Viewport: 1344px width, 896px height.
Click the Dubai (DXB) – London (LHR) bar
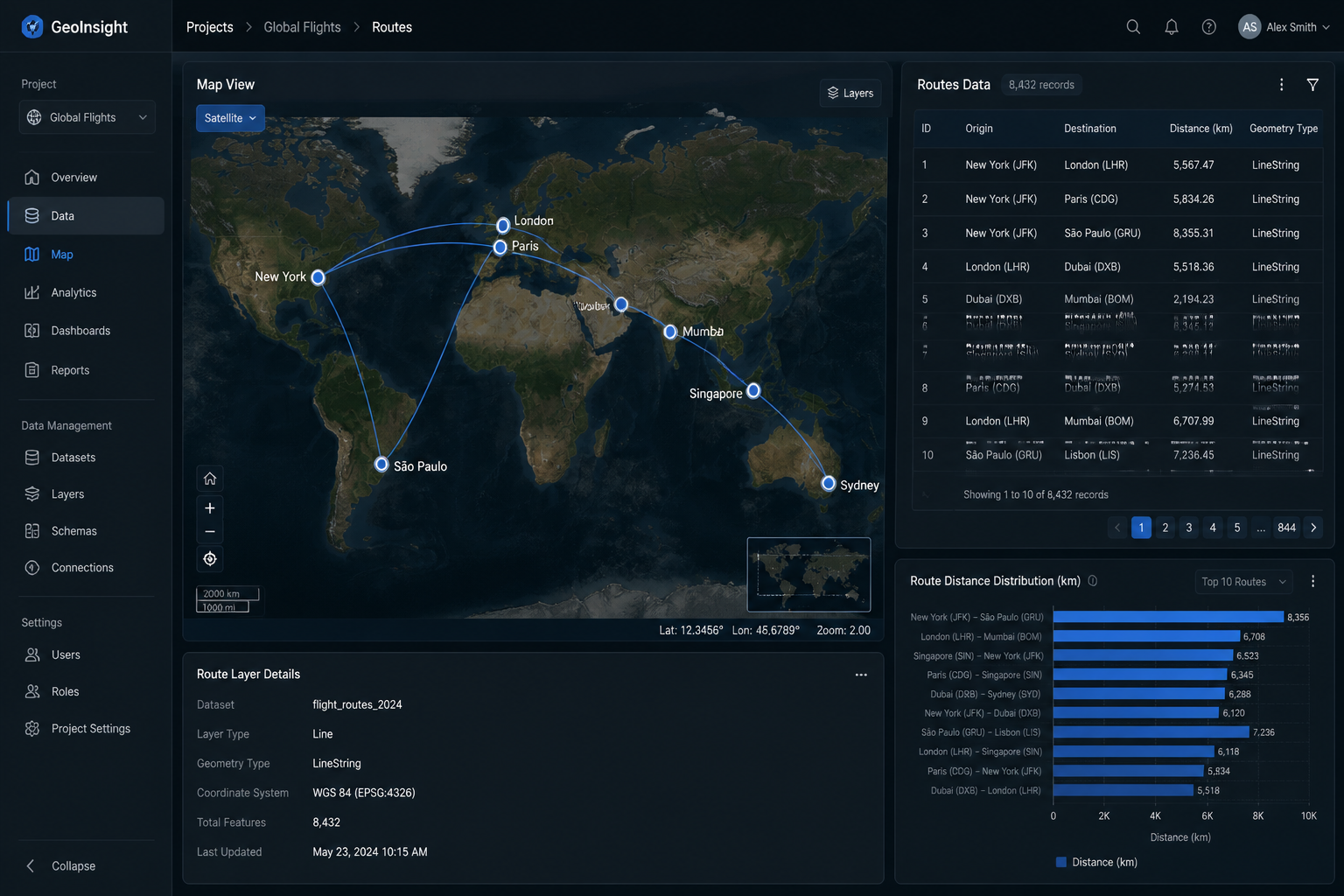[1123, 790]
